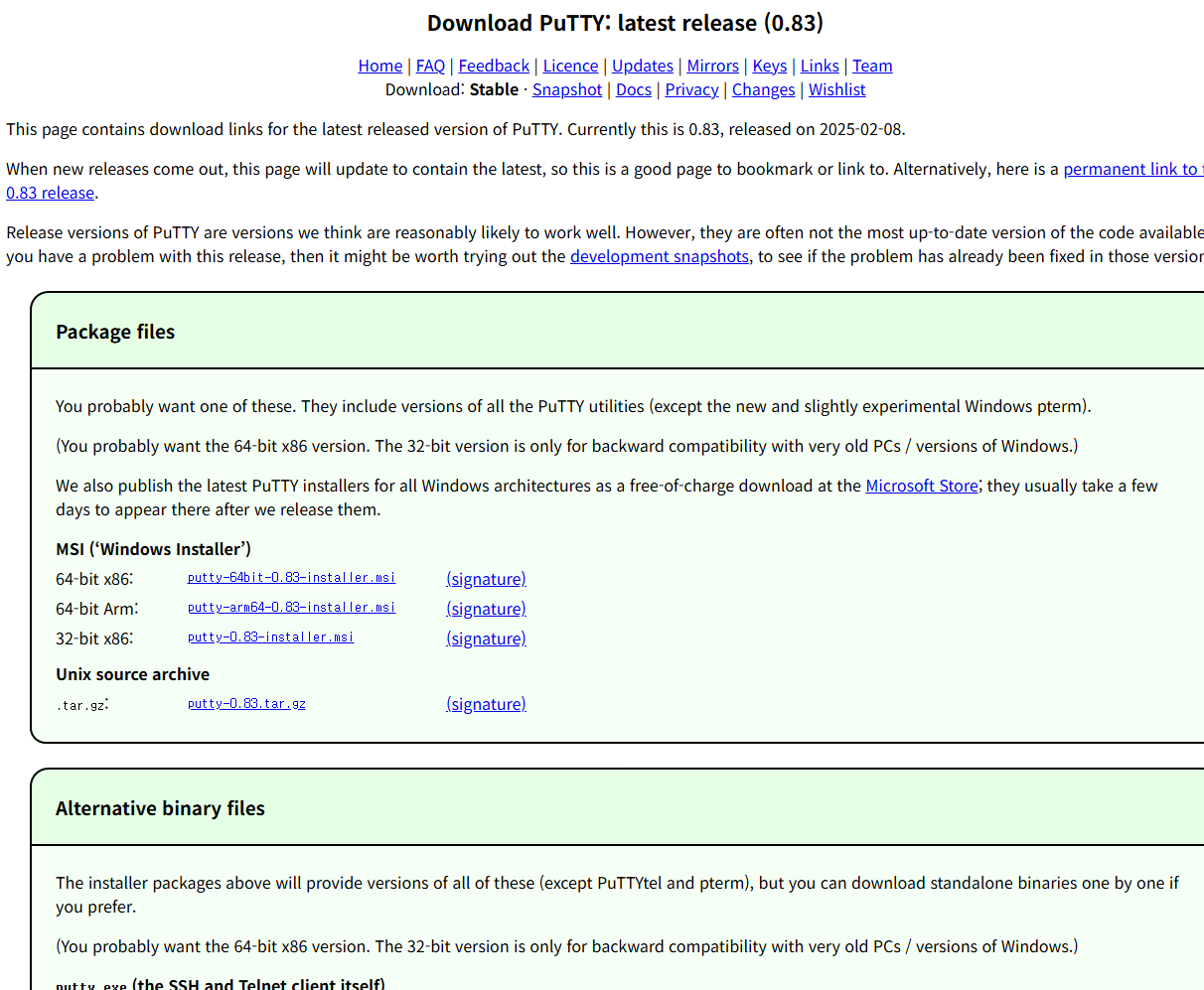This screenshot has width=1204, height=990.
Task: Open the Keys link
Action: (770, 66)
